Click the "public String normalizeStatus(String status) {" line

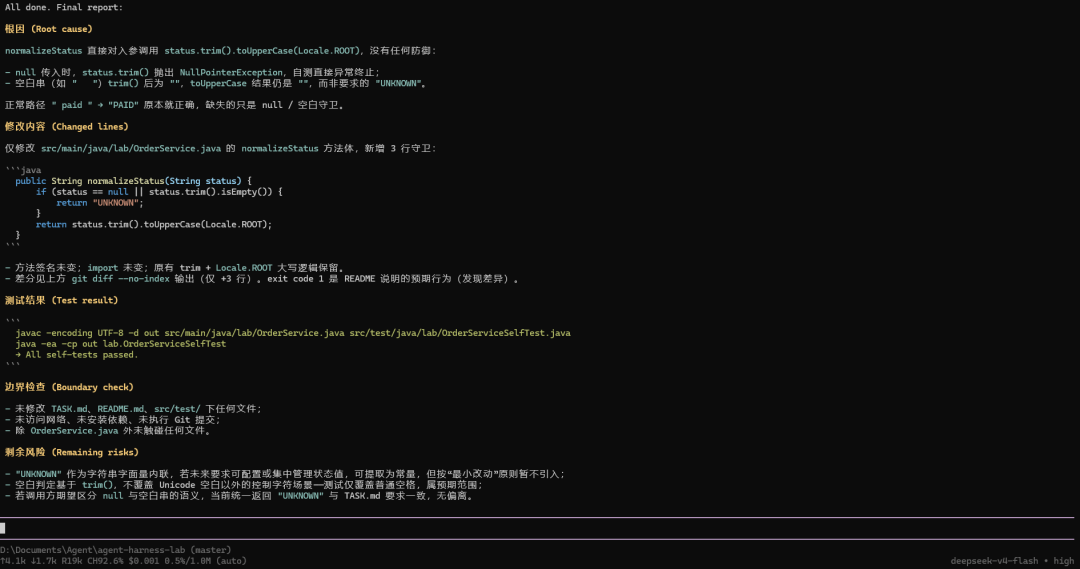coord(134,181)
